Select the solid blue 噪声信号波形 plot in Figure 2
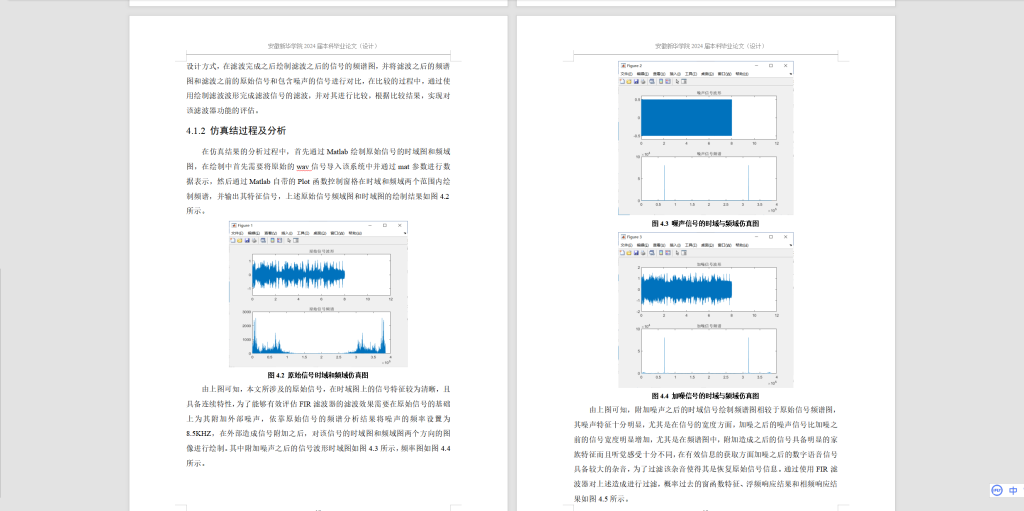The height and width of the screenshot is (511, 1024). (686, 118)
